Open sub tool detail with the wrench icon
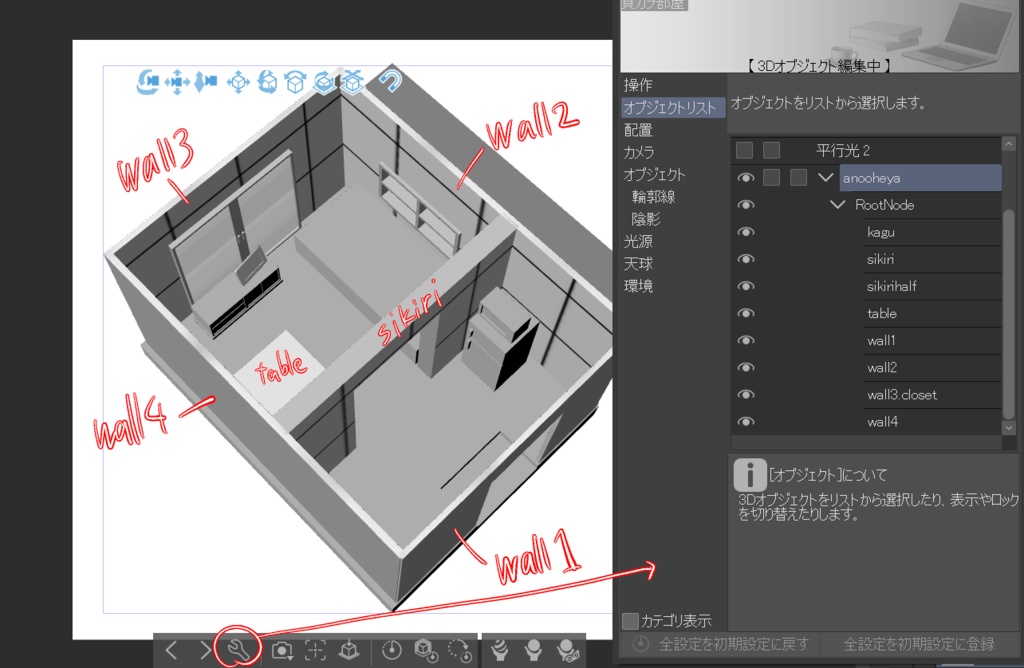This screenshot has width=1024, height=668. 238,650
